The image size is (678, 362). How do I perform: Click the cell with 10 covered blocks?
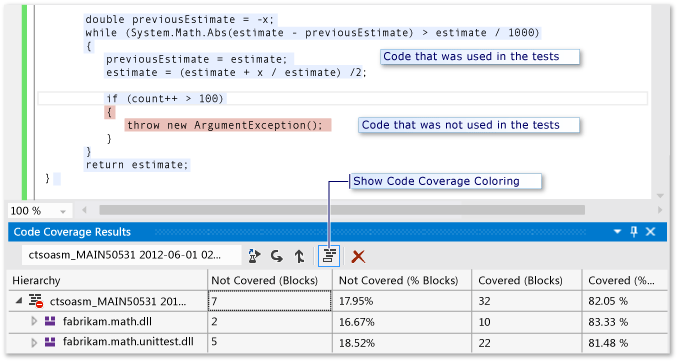[x=527, y=322]
